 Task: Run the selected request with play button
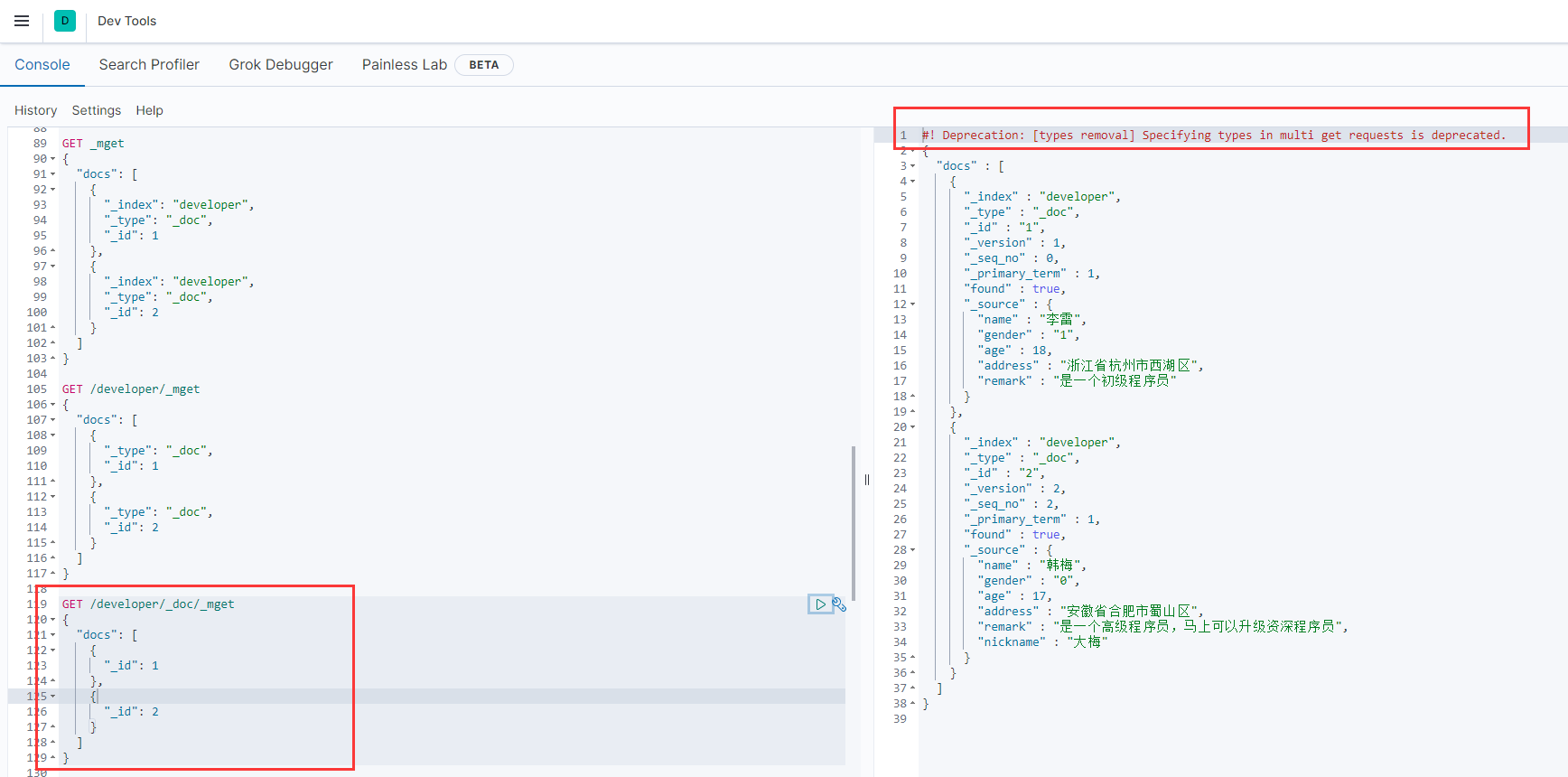[820, 604]
